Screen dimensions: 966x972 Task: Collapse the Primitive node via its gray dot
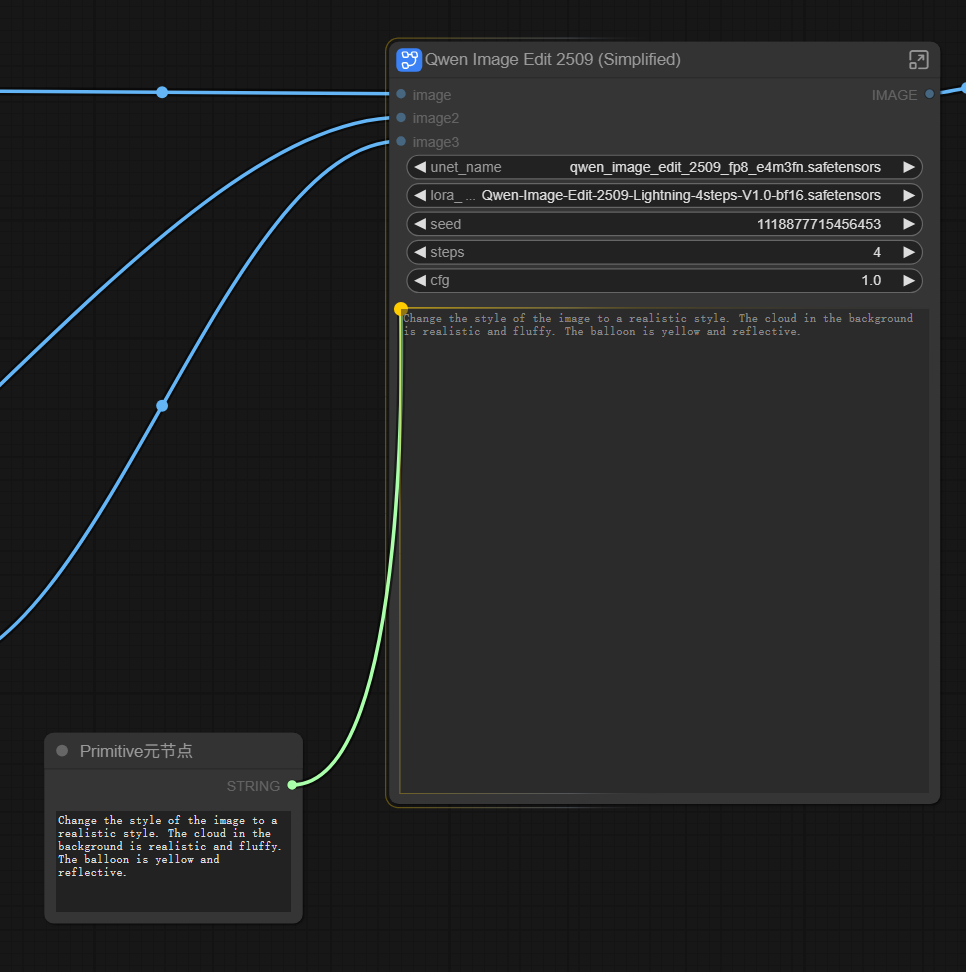(x=62, y=751)
